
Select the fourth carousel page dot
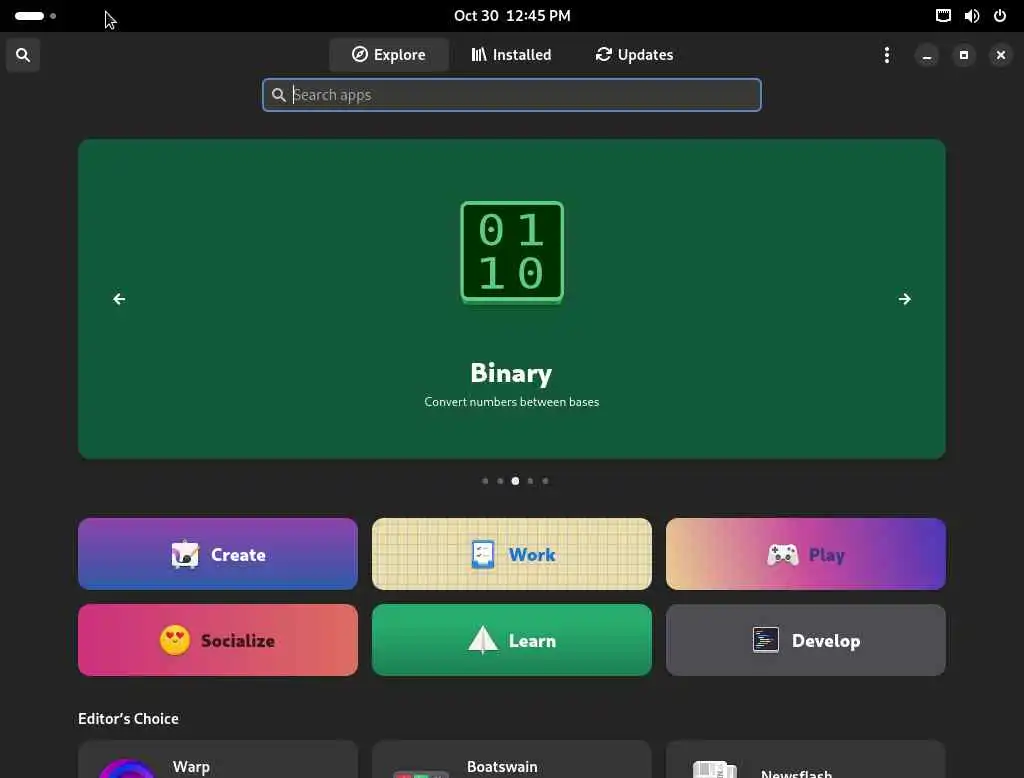[530, 481]
